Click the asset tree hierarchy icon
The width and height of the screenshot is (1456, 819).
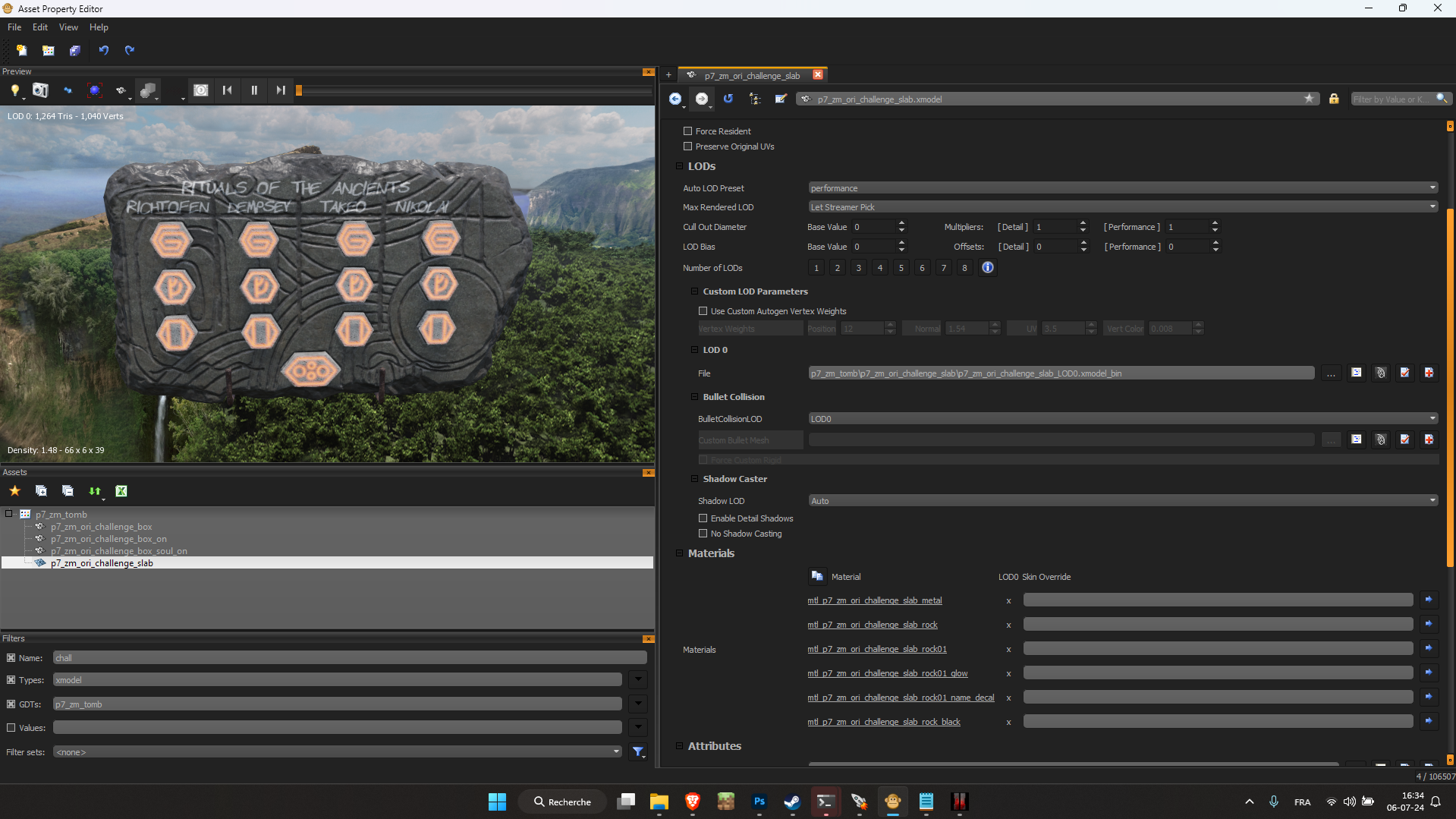(754, 99)
